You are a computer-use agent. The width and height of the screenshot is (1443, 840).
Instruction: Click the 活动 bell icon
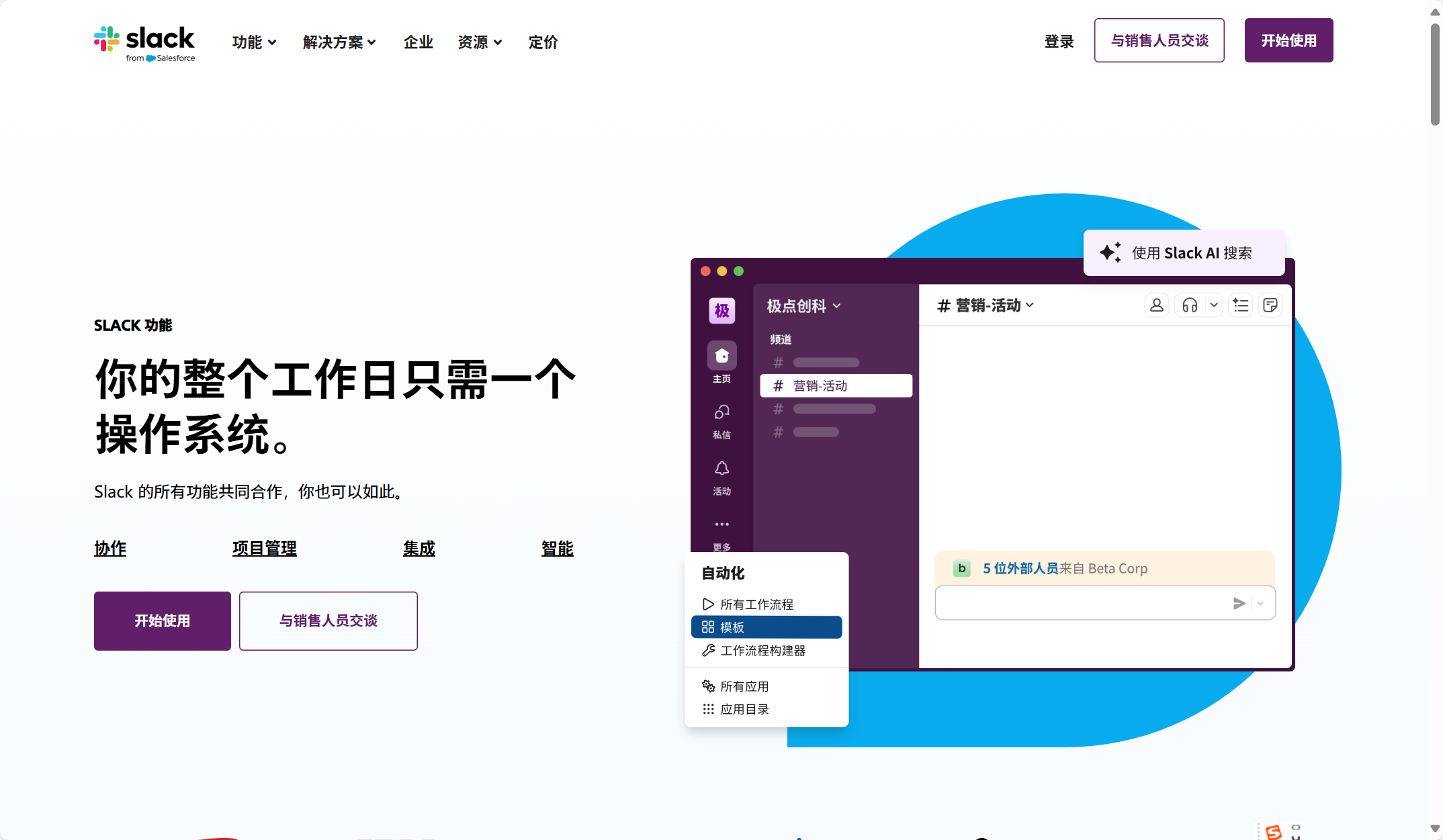(721, 468)
